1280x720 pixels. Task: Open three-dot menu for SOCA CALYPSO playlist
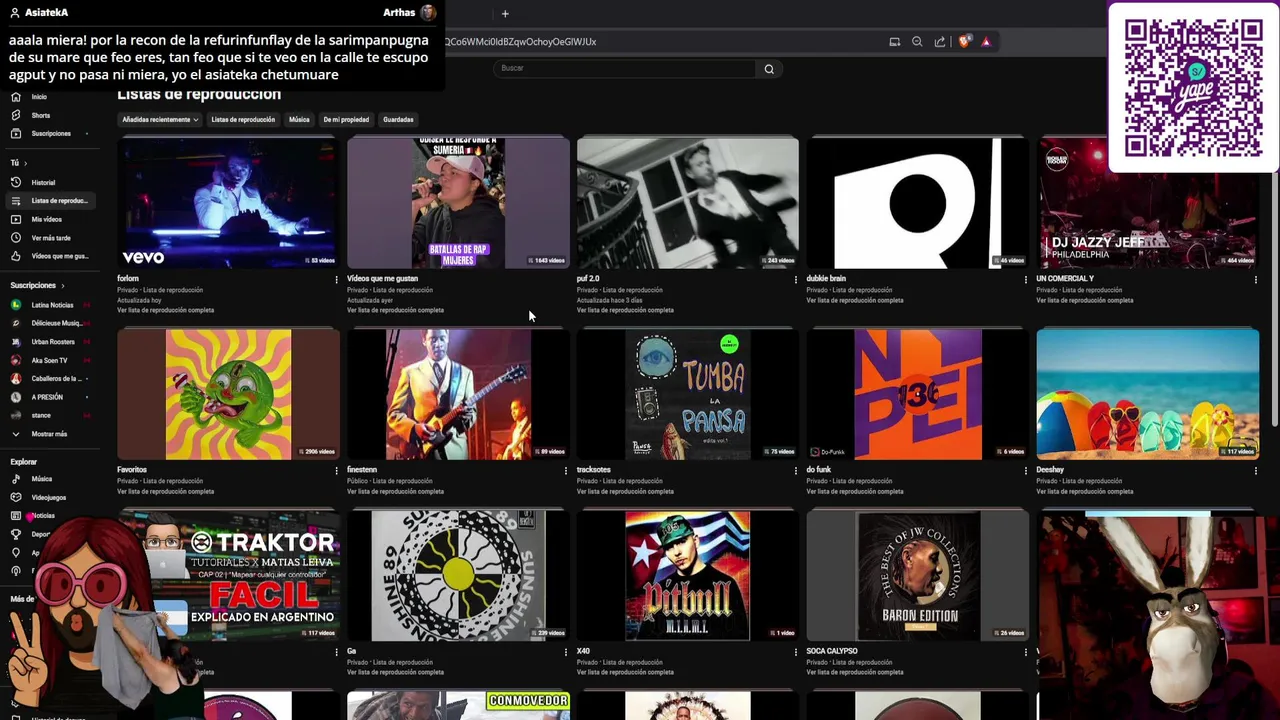pos(1026,652)
